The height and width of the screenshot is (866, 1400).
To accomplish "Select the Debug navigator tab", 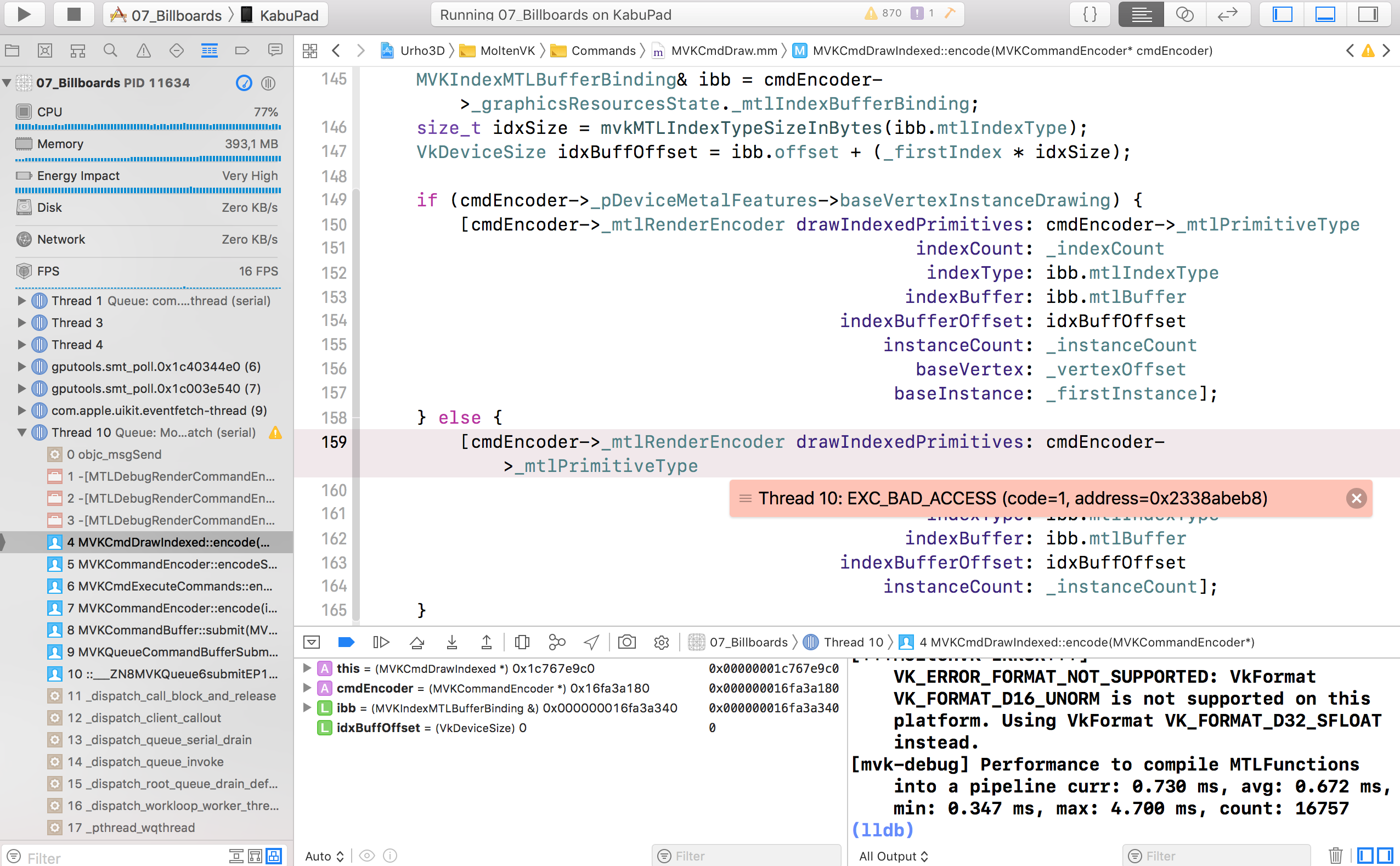I will point(210,50).
